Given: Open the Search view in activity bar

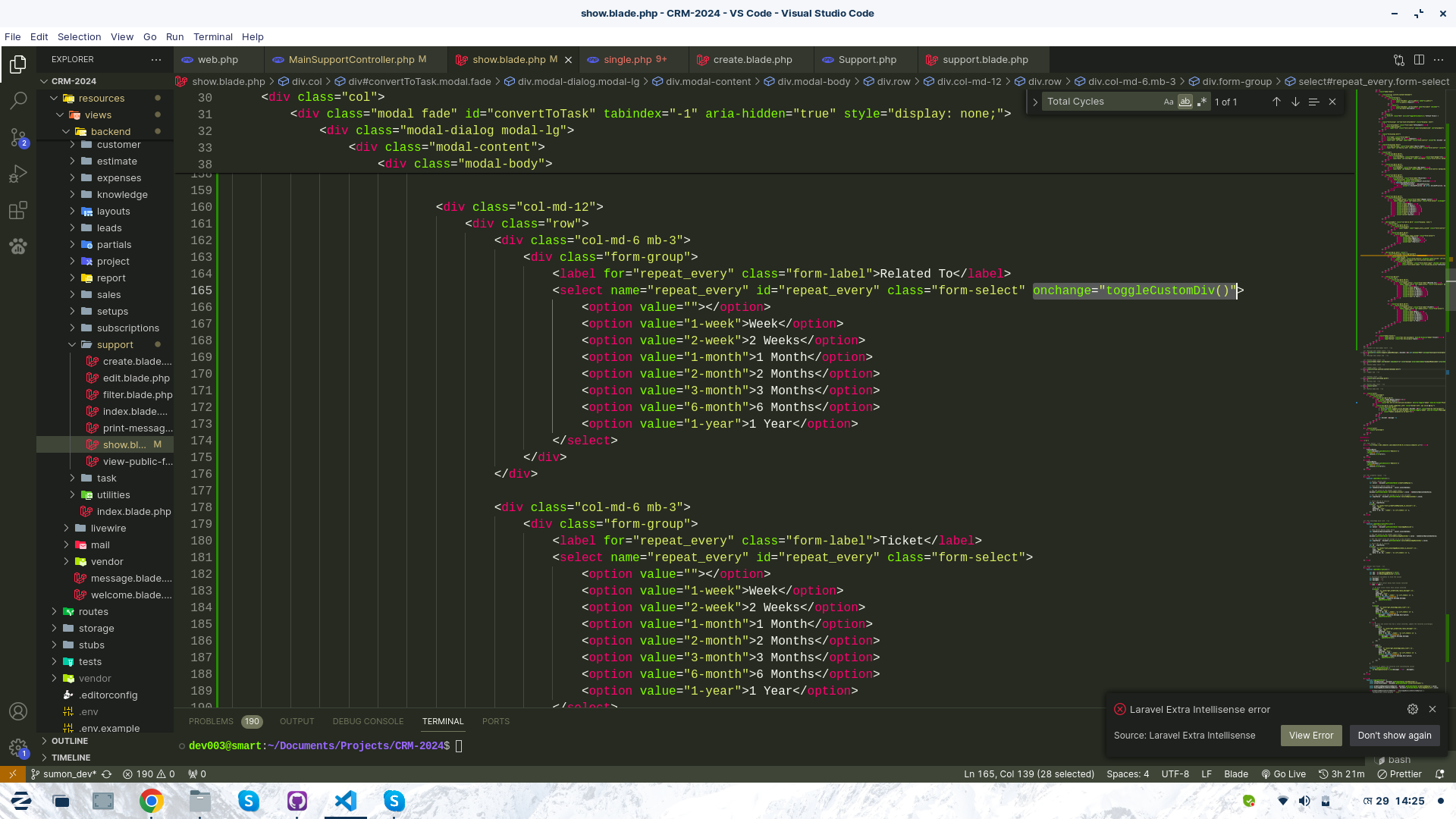Looking at the screenshot, I should click(18, 101).
